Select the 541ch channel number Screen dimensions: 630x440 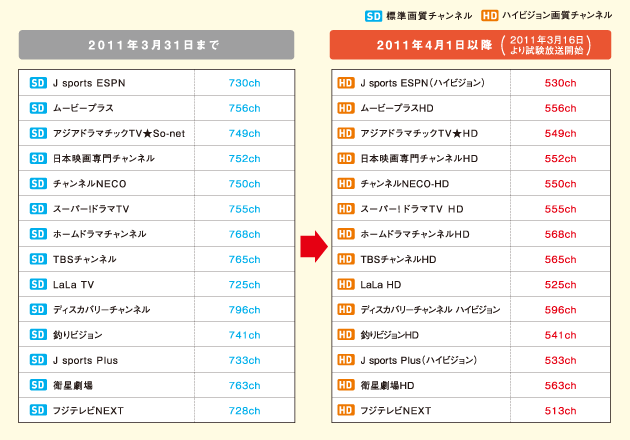pos(560,335)
